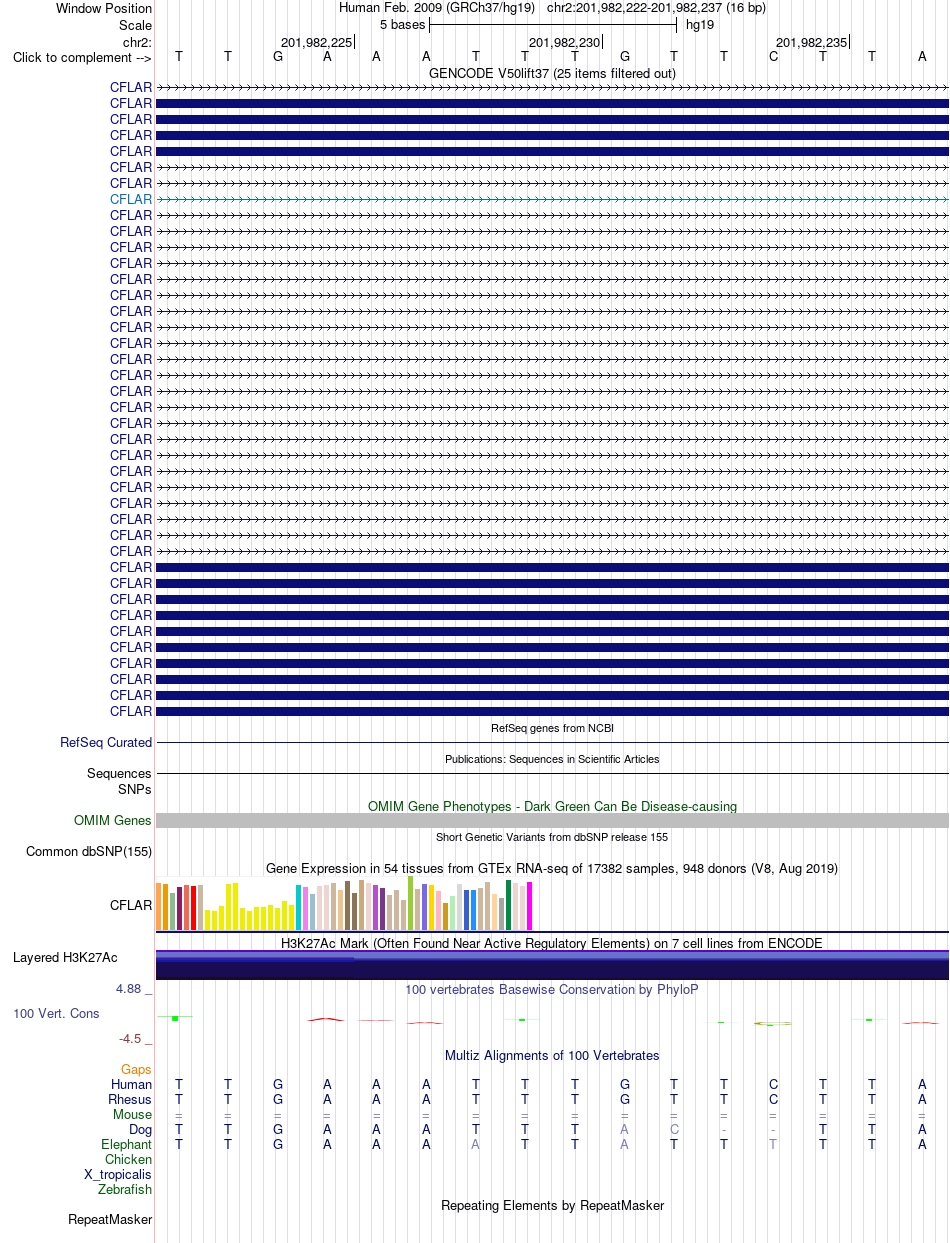Screen dimensions: 950x1243
Task: Click the light-blue highlighted CFLAR transcript label
Action: (x=131, y=199)
